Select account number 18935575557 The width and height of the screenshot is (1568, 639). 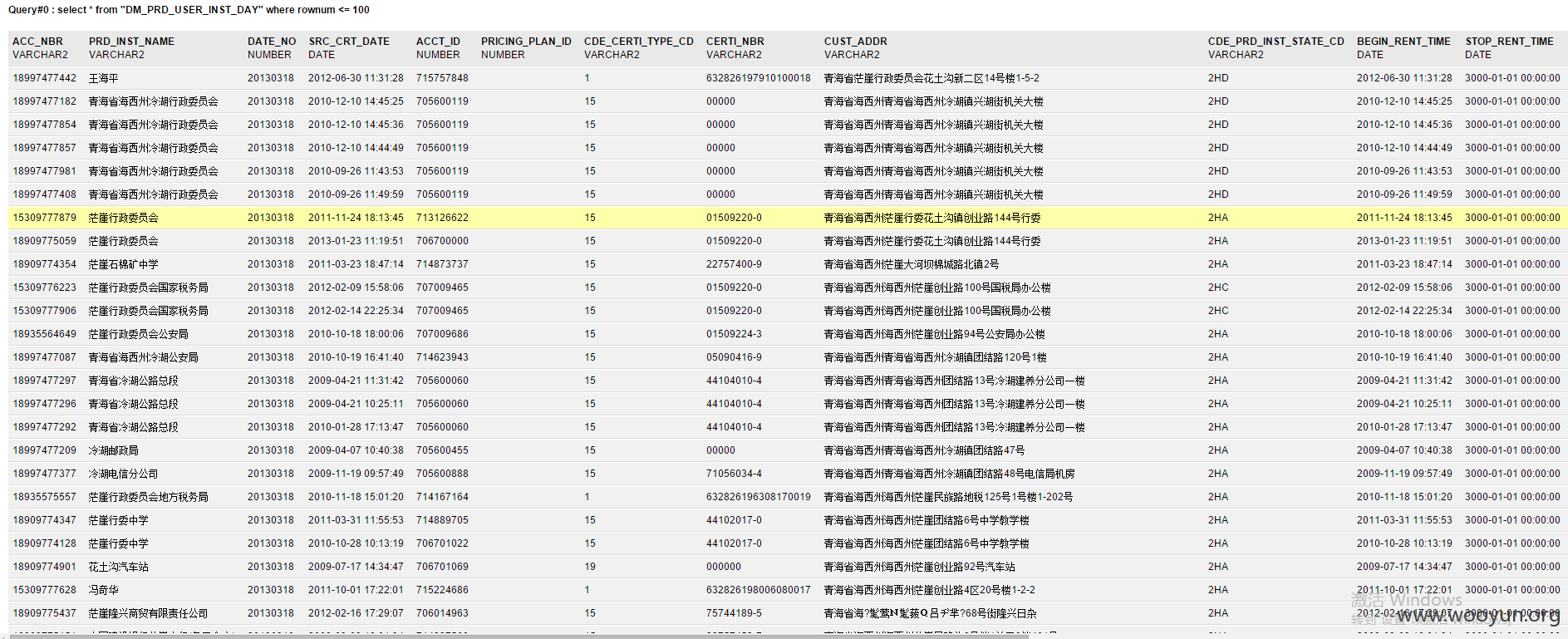44,497
